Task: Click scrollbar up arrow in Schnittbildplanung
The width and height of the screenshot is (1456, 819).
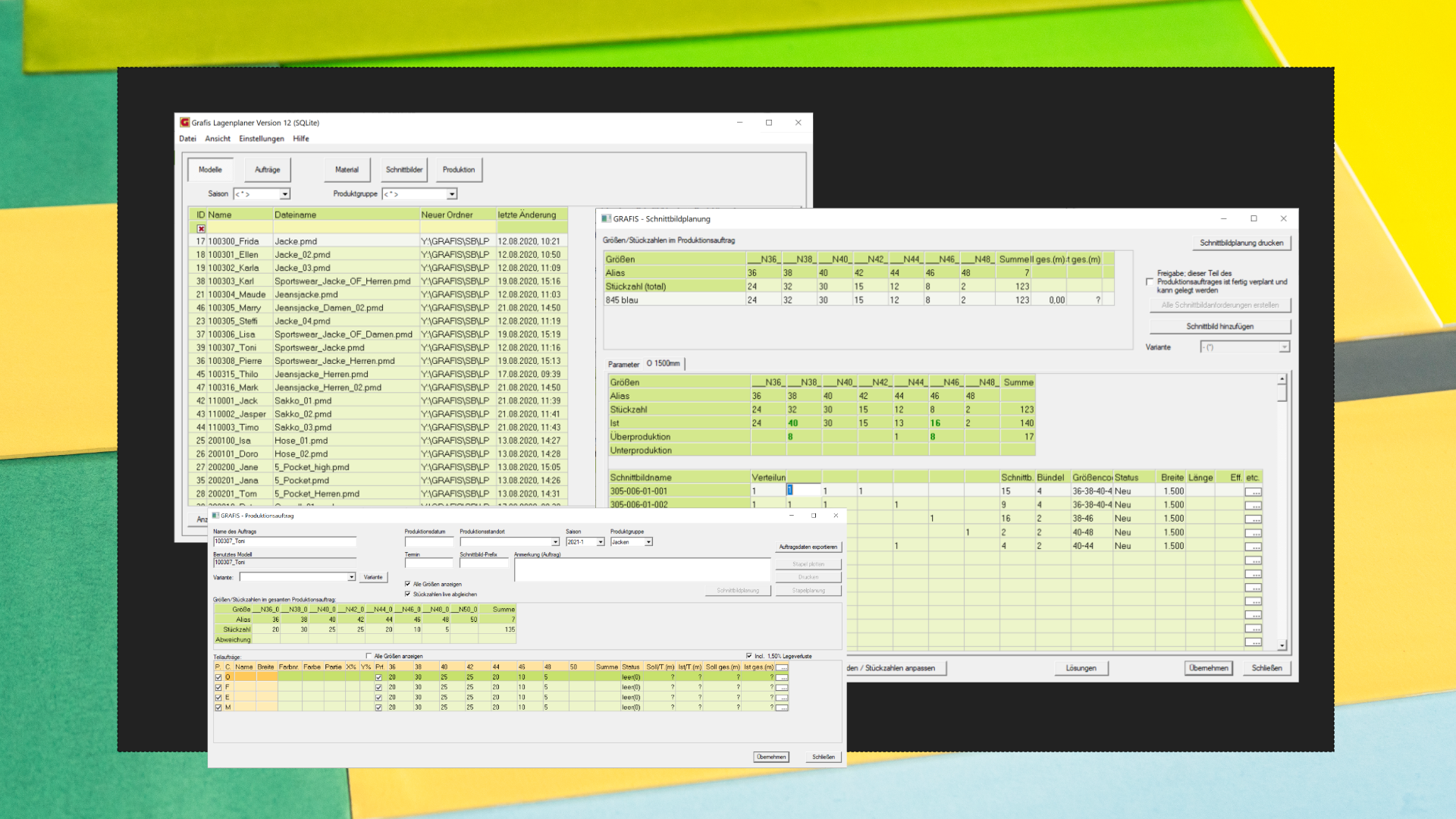Action: (1282, 378)
